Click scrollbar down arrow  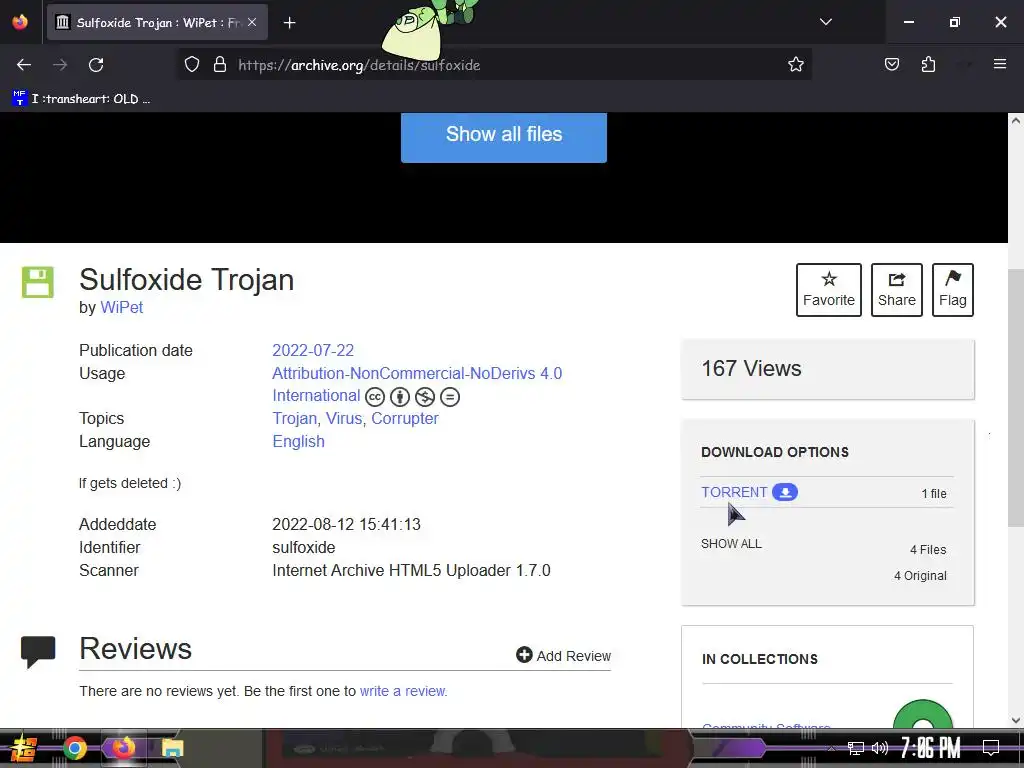(1016, 720)
